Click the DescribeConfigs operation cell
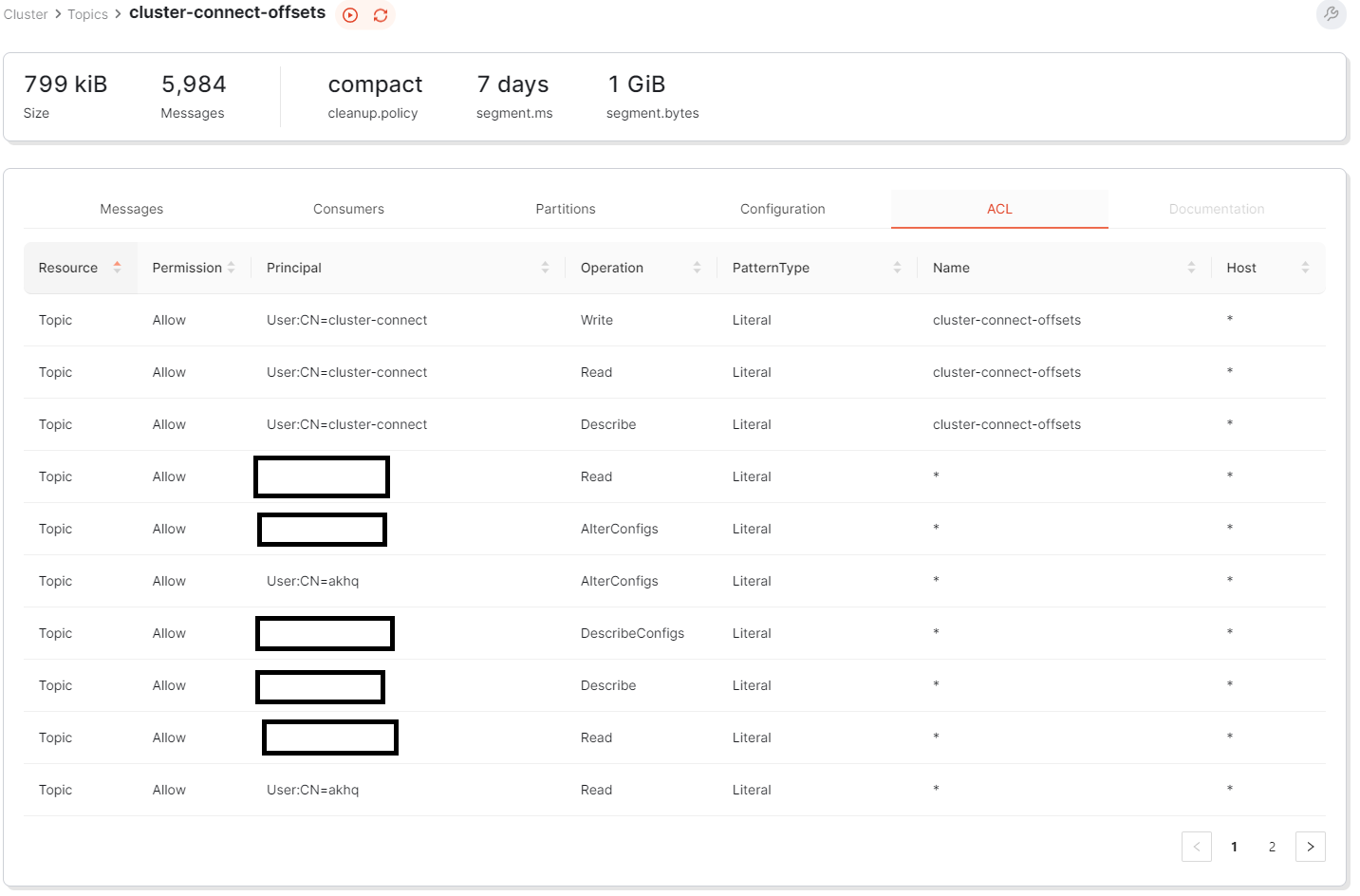Screen dimensions: 1360x896 click(x=632, y=633)
